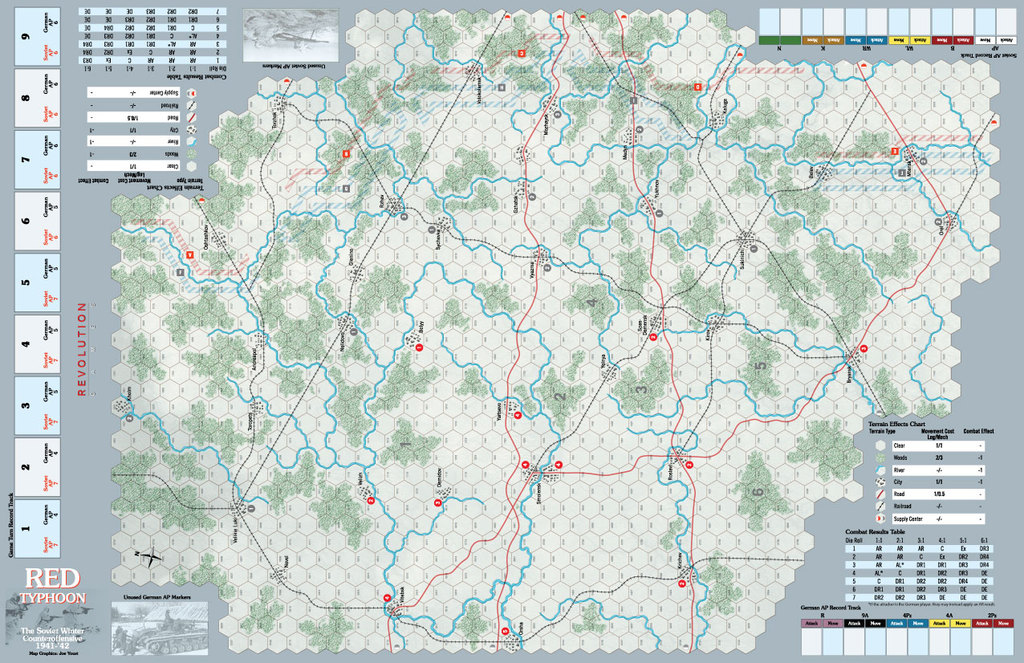Select turn 4 box on Game Turn Record Track
This screenshot has width=1024, height=663.
tap(38, 344)
